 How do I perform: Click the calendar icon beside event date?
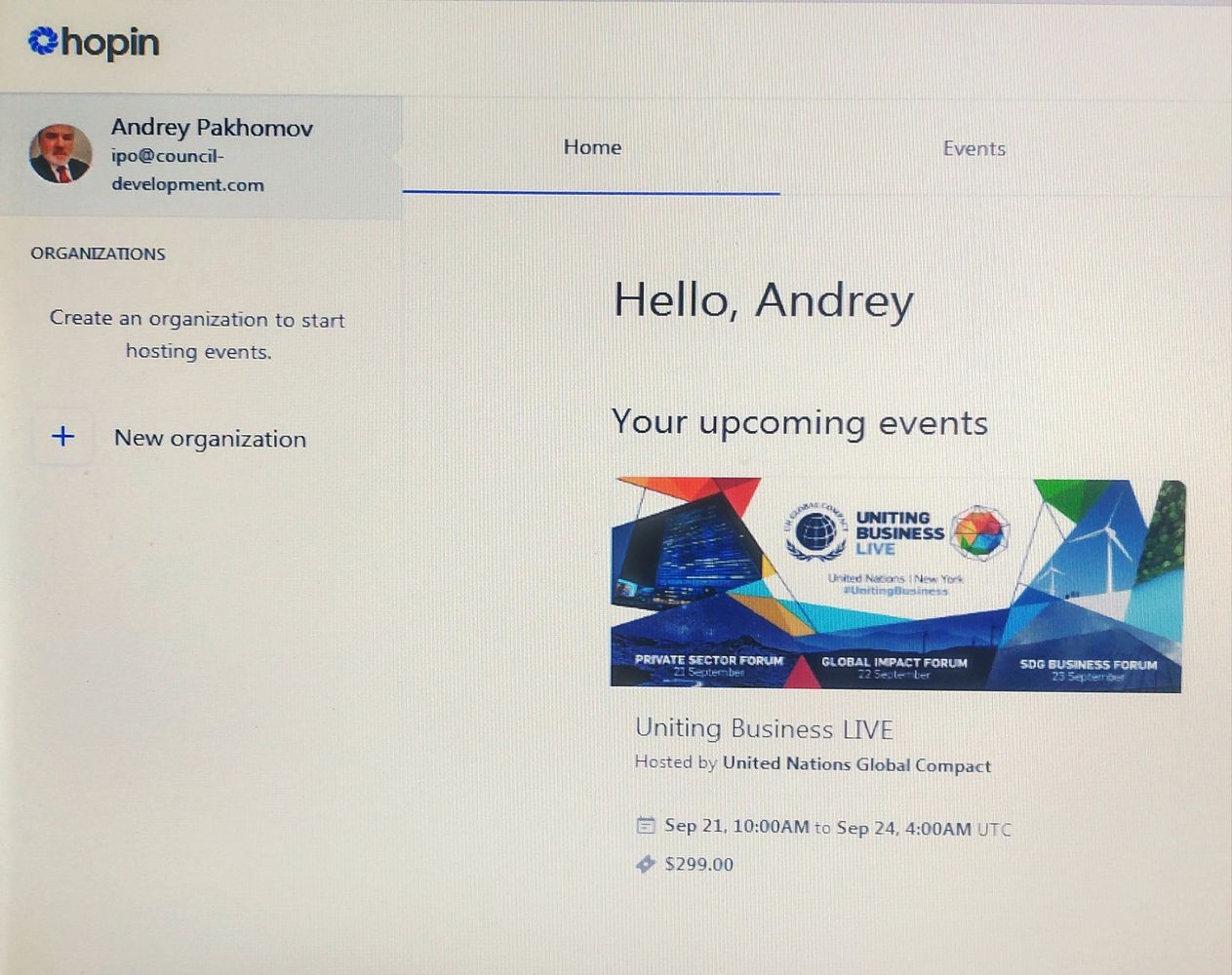point(646,826)
